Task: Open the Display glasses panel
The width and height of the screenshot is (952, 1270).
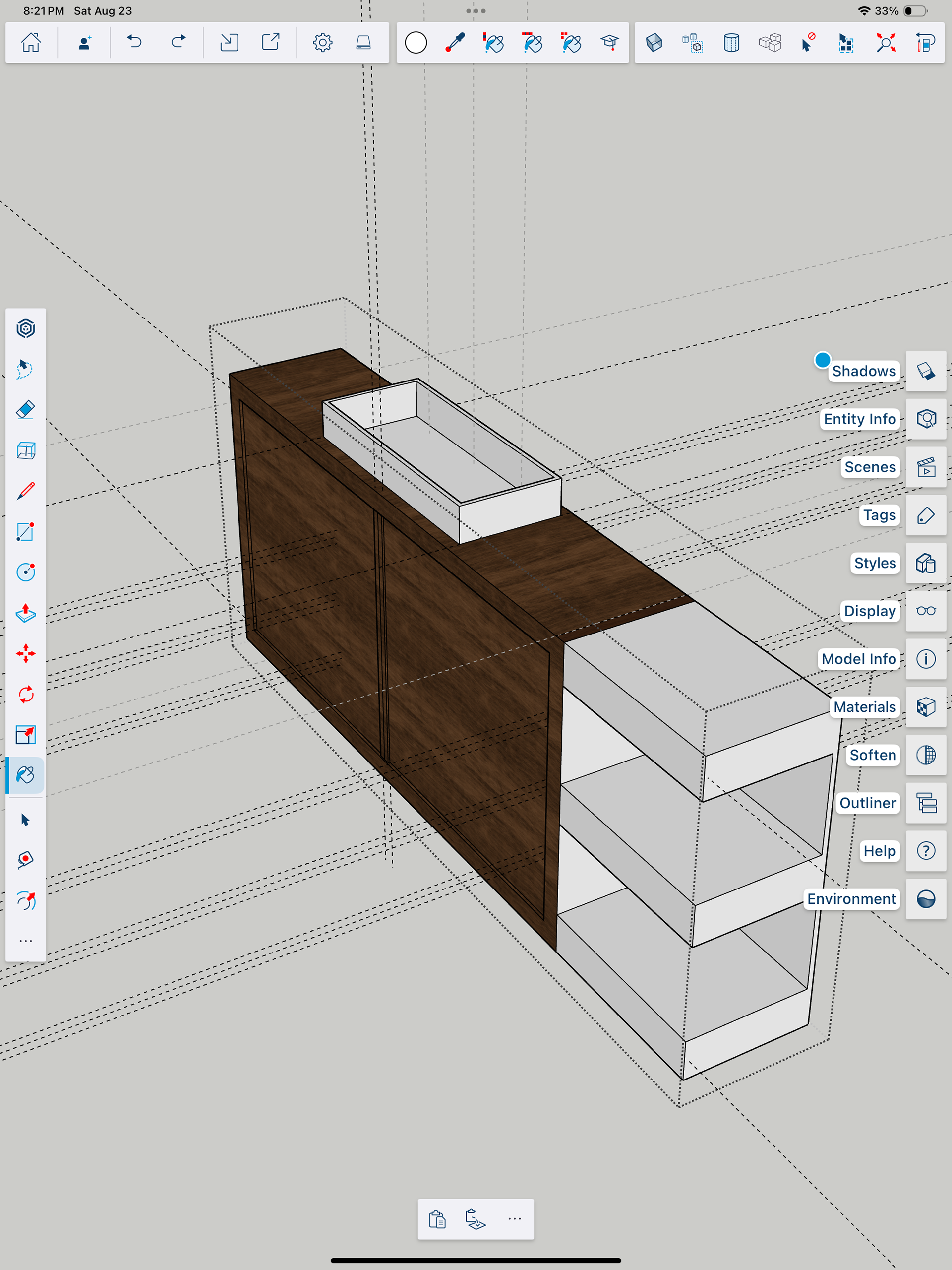Action: tap(926, 611)
